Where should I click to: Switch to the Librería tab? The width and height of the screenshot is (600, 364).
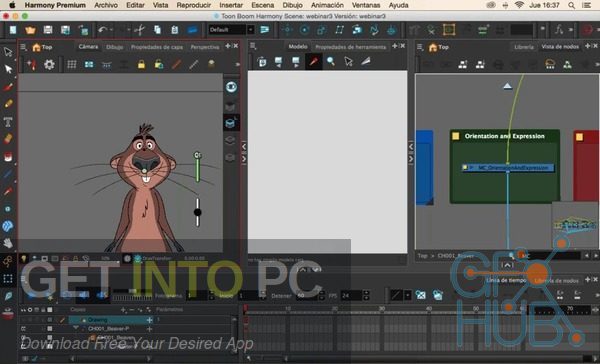point(524,47)
